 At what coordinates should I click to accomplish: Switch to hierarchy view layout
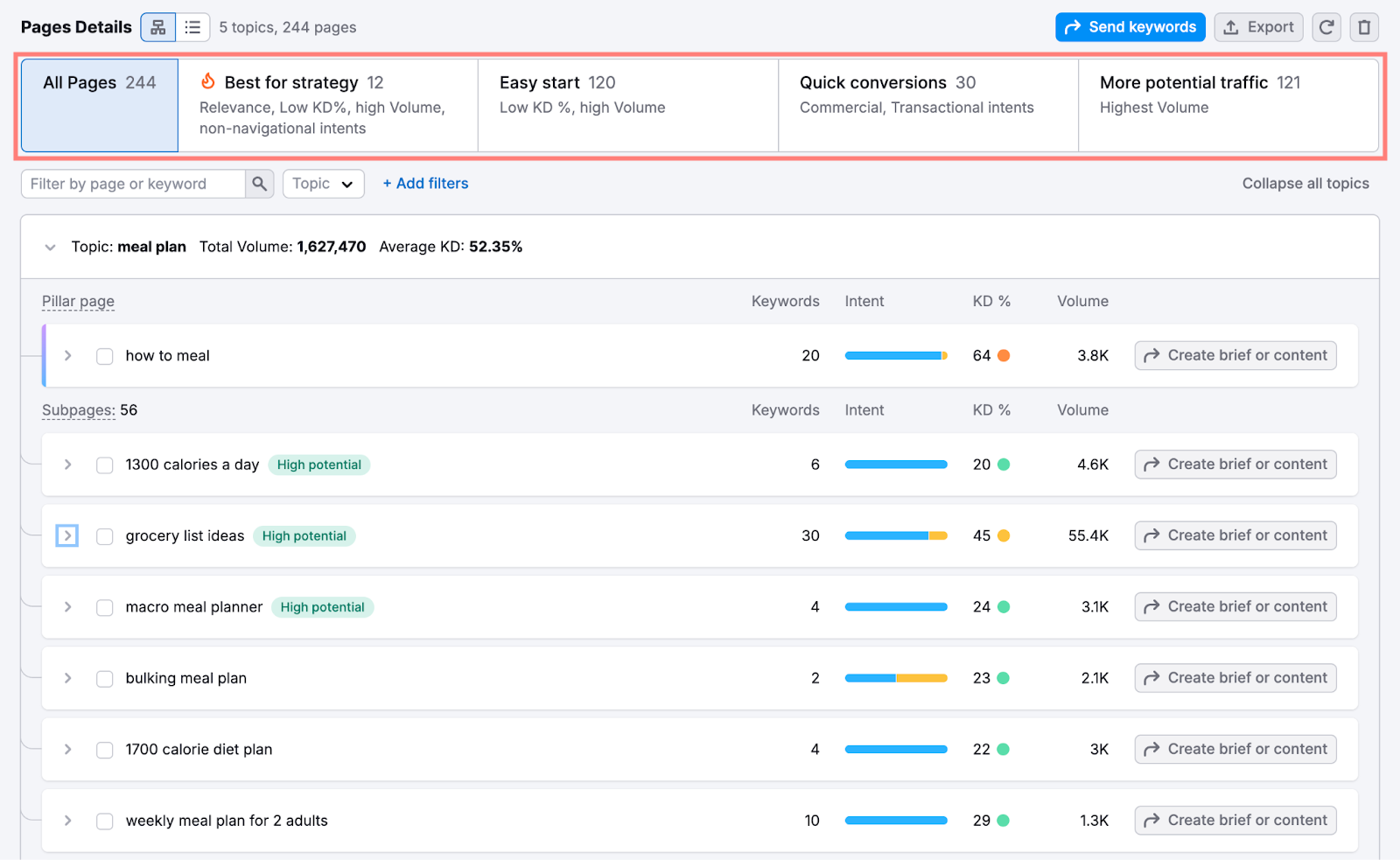[x=157, y=26]
